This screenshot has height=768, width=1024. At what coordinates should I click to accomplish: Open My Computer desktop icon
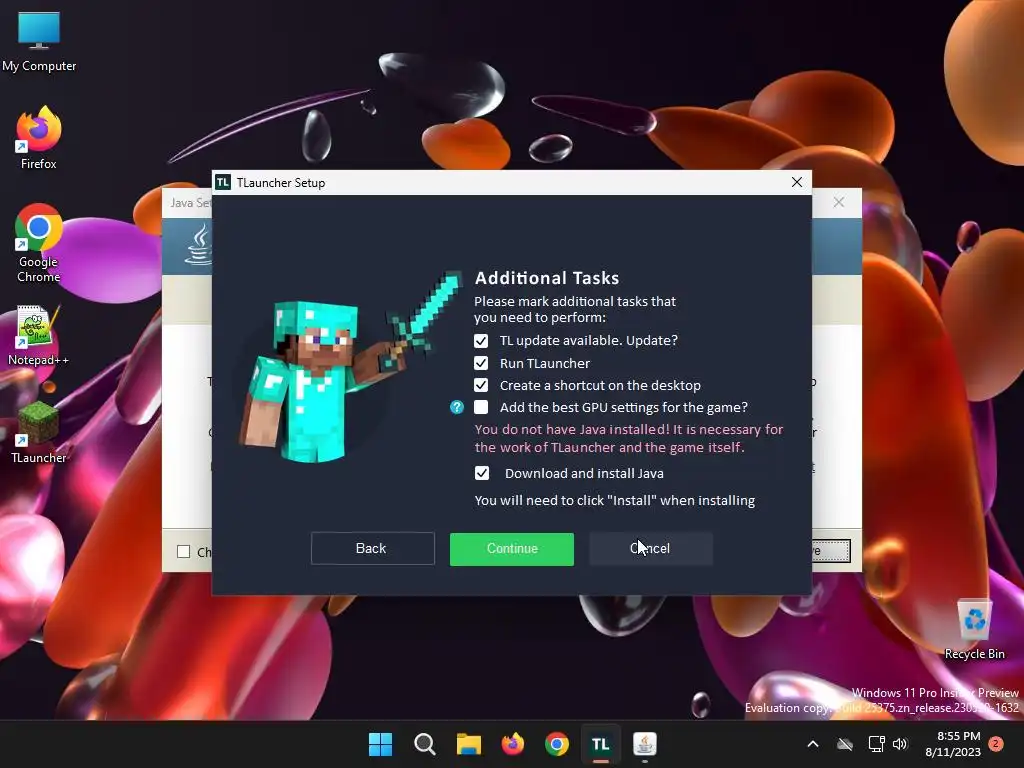point(39,41)
